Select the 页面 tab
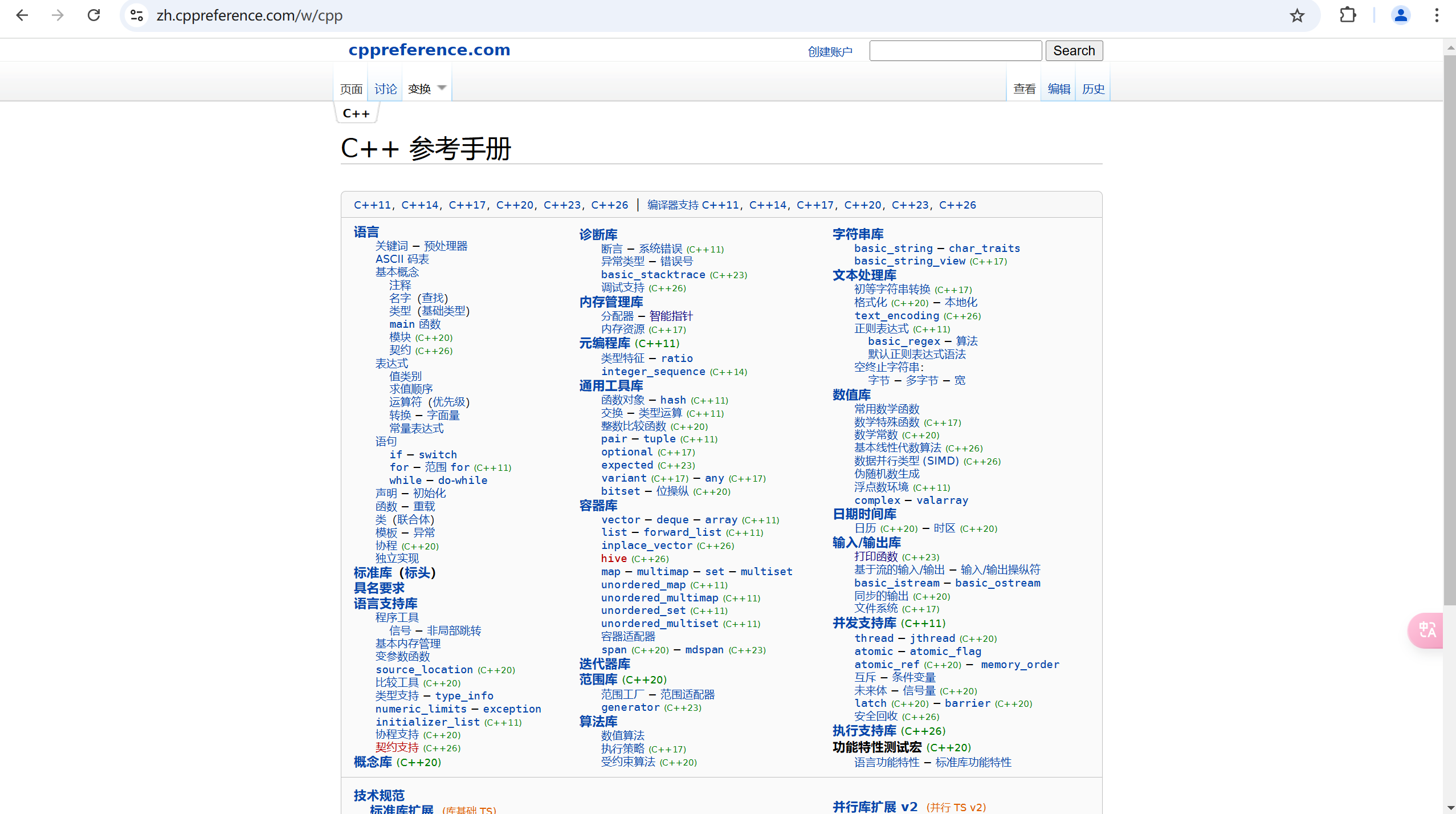This screenshot has width=1456, height=814. click(x=350, y=89)
